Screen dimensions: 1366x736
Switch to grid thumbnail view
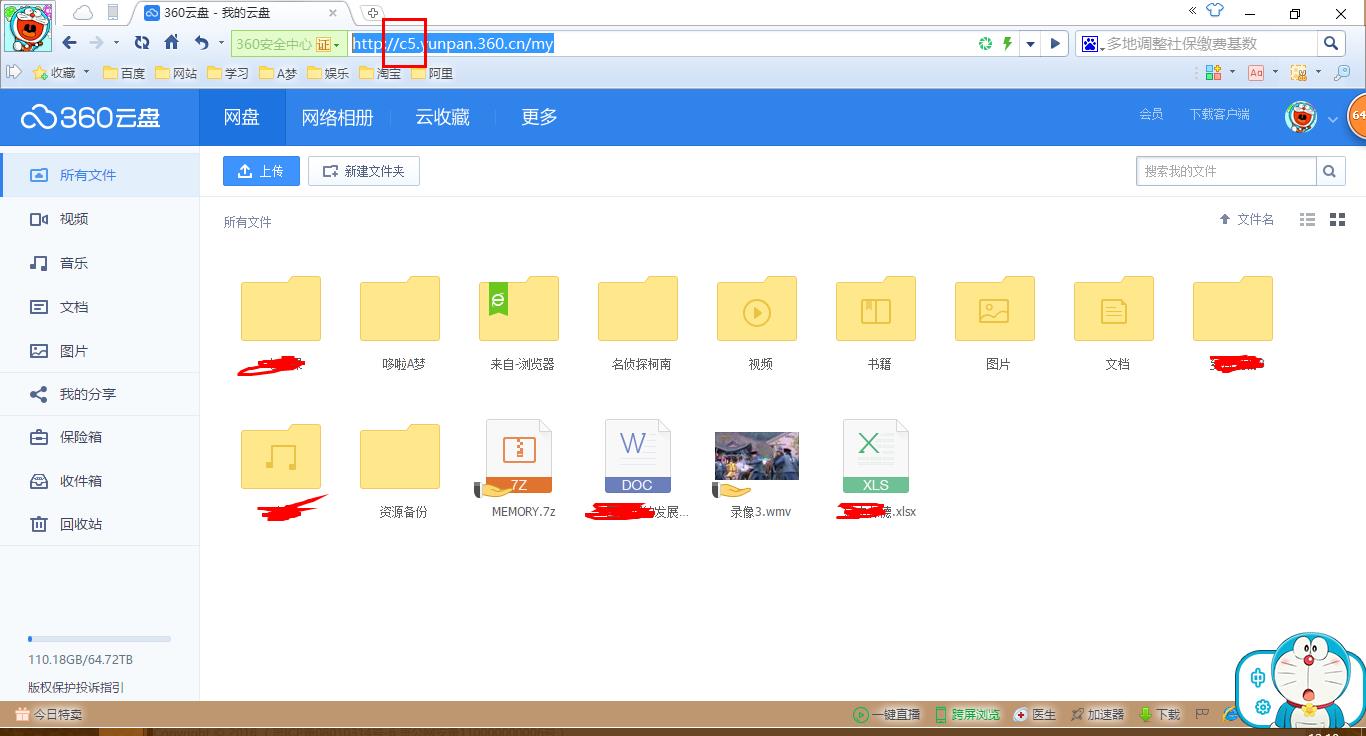[x=1337, y=220]
